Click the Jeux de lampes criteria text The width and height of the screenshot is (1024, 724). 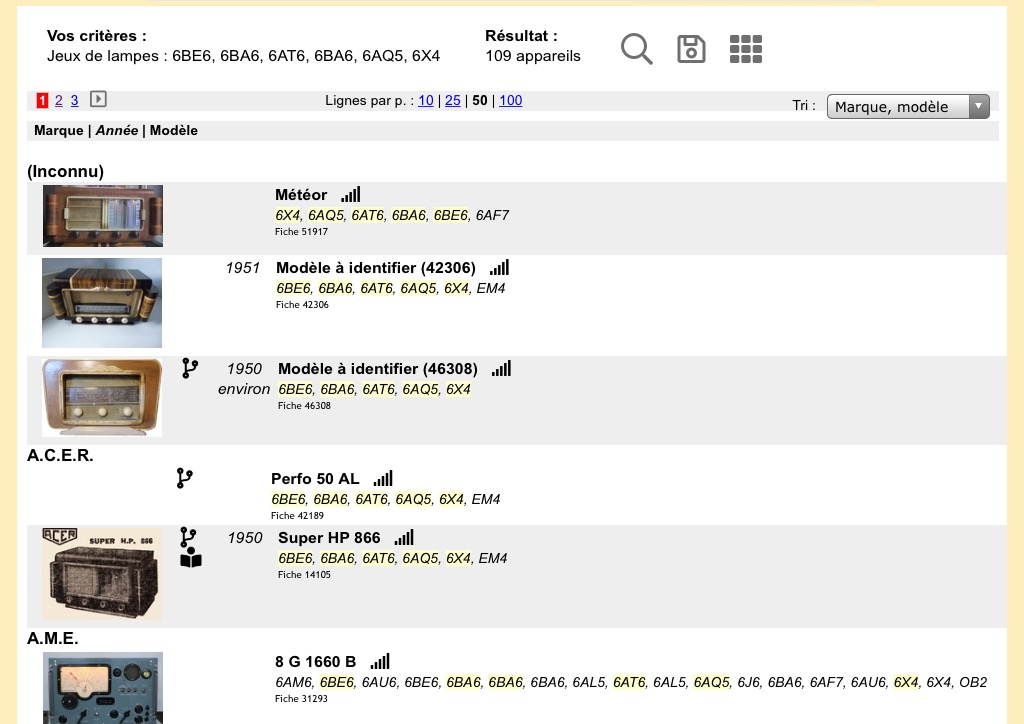244,56
